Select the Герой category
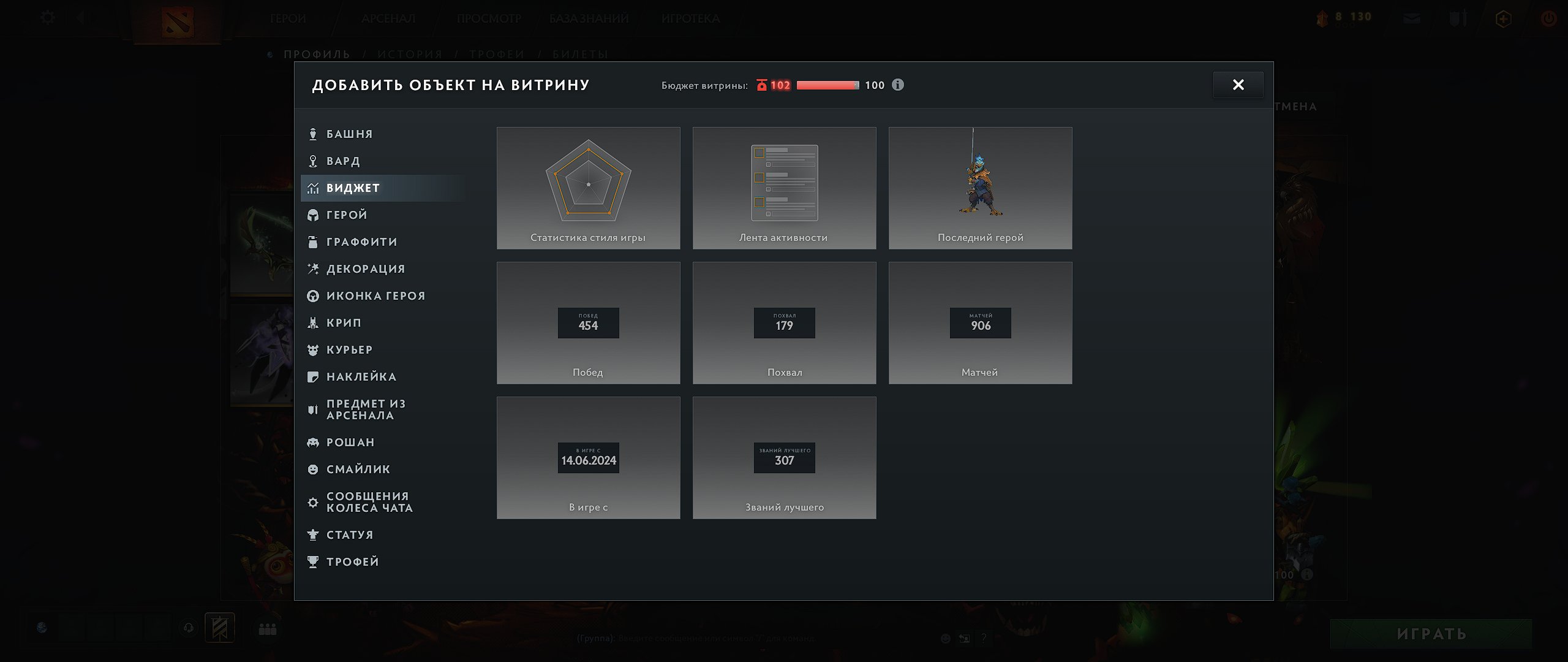 (x=383, y=215)
